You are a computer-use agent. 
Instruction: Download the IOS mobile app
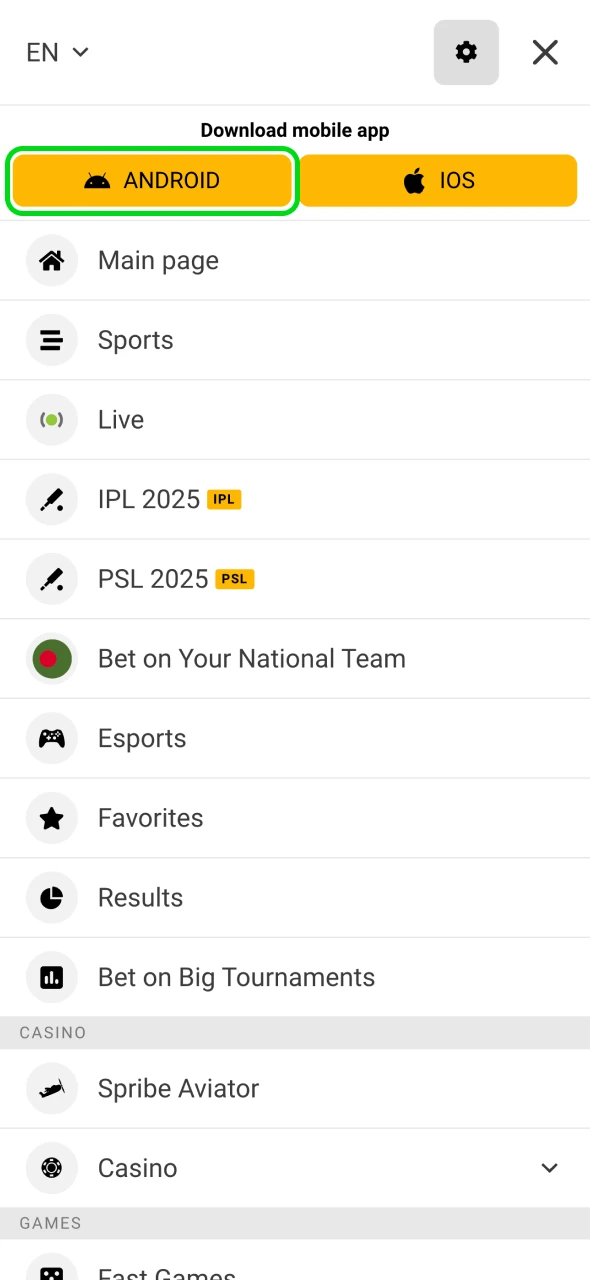point(438,180)
